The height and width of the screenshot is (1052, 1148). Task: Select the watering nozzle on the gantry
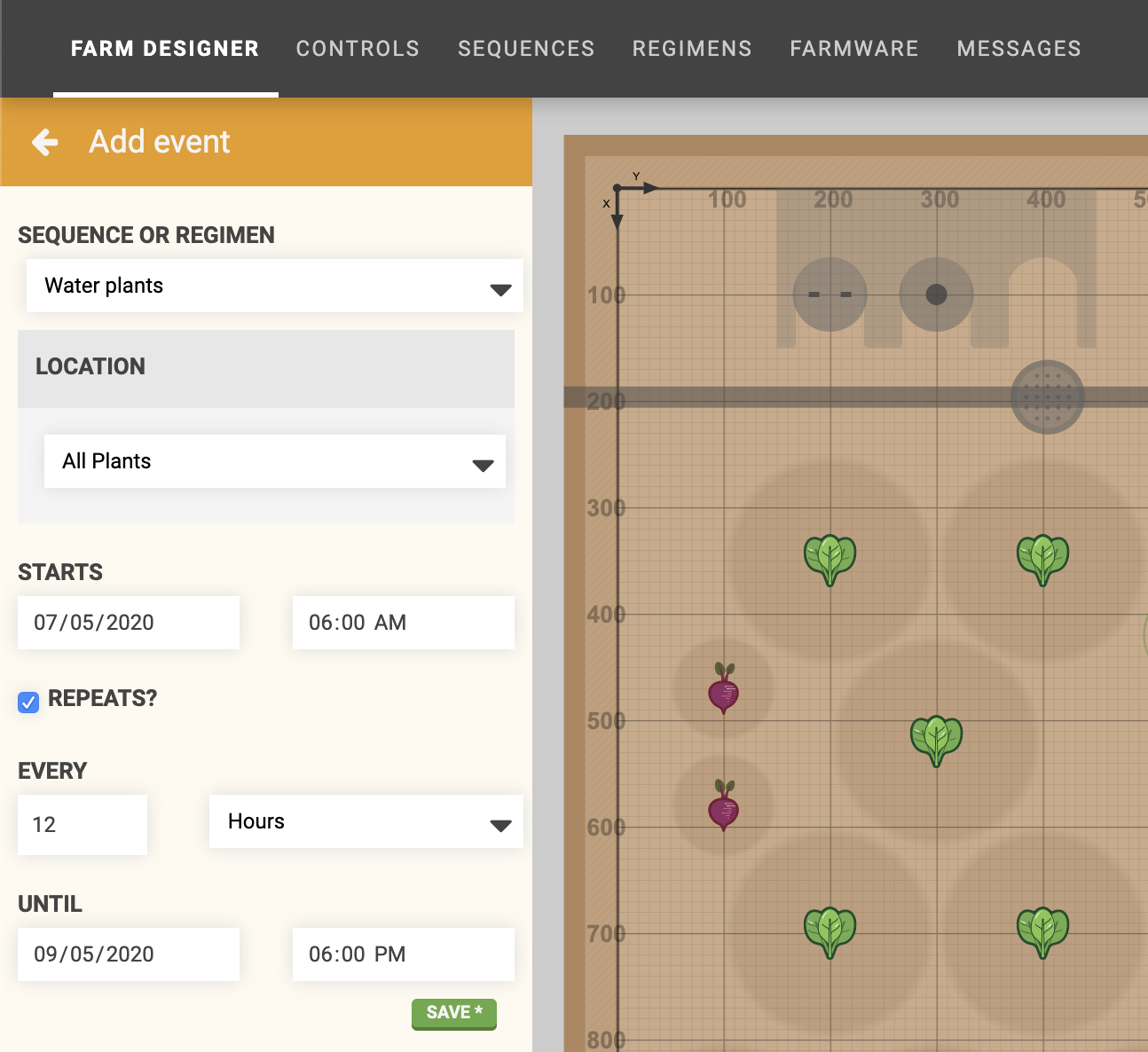click(1047, 397)
